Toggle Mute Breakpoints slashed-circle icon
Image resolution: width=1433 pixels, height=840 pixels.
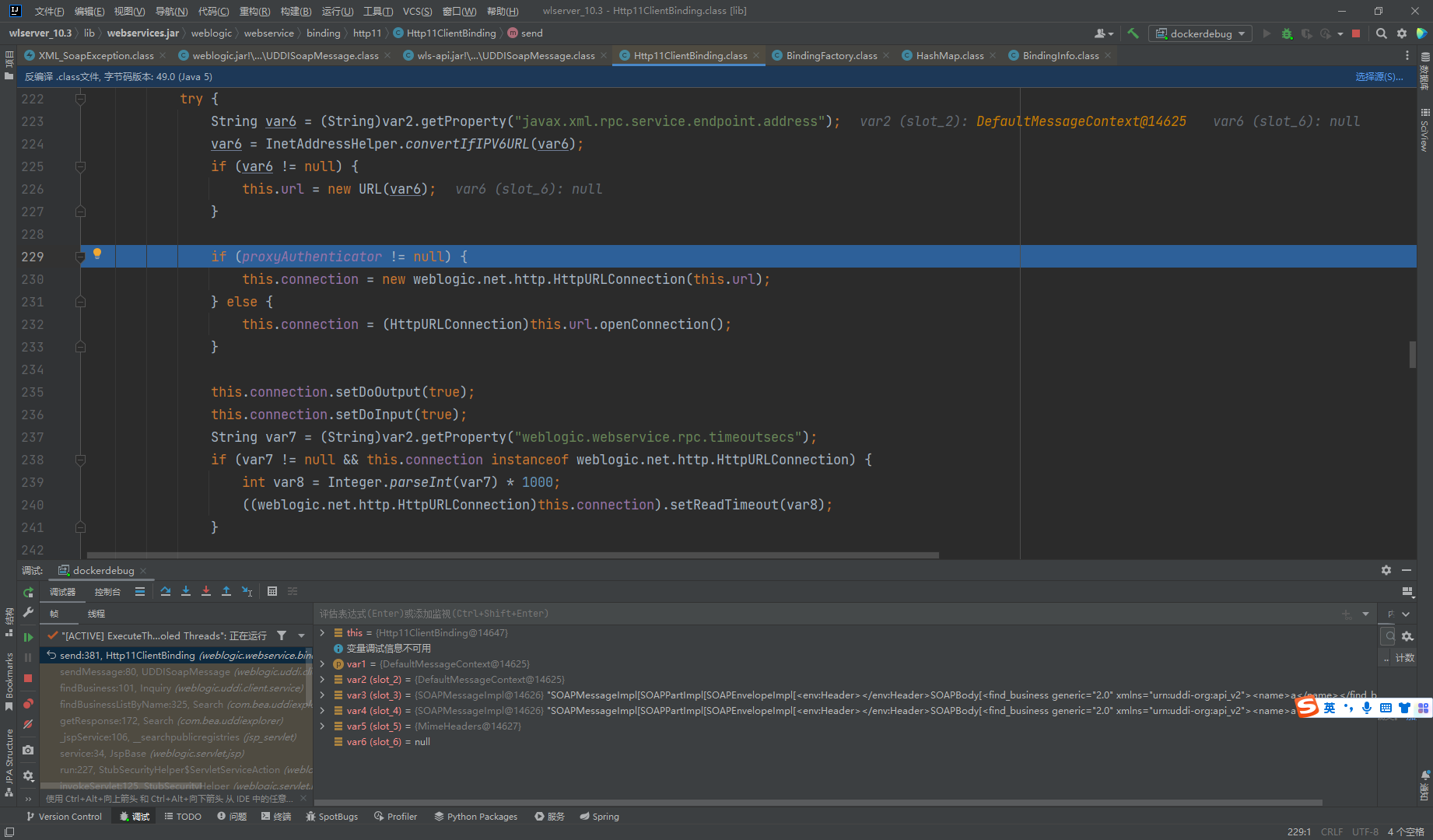pyautogui.click(x=28, y=724)
